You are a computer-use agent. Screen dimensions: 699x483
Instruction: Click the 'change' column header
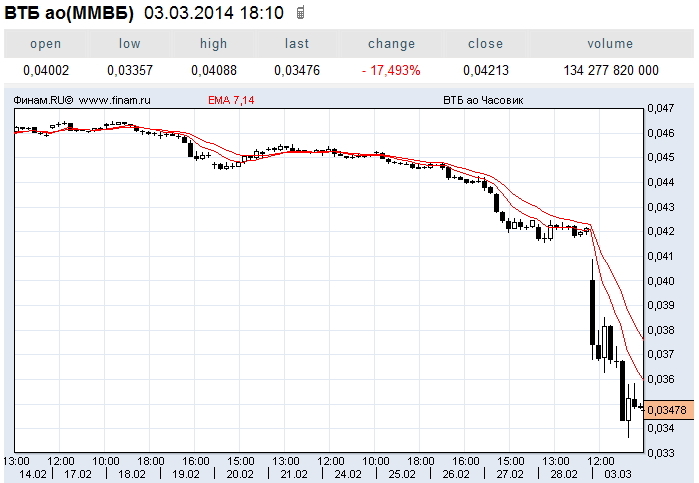click(391, 44)
